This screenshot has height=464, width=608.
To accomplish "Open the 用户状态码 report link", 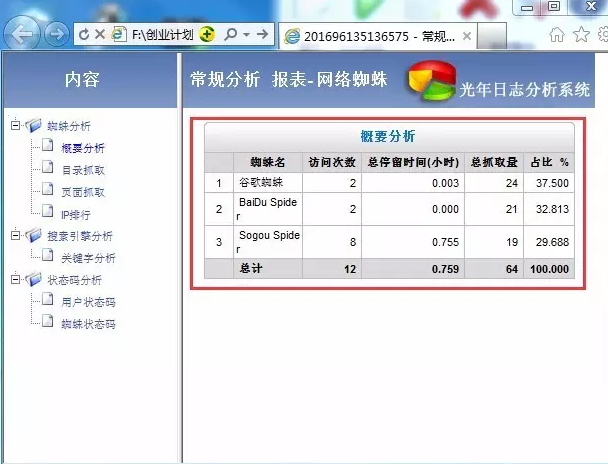I will coord(88,302).
